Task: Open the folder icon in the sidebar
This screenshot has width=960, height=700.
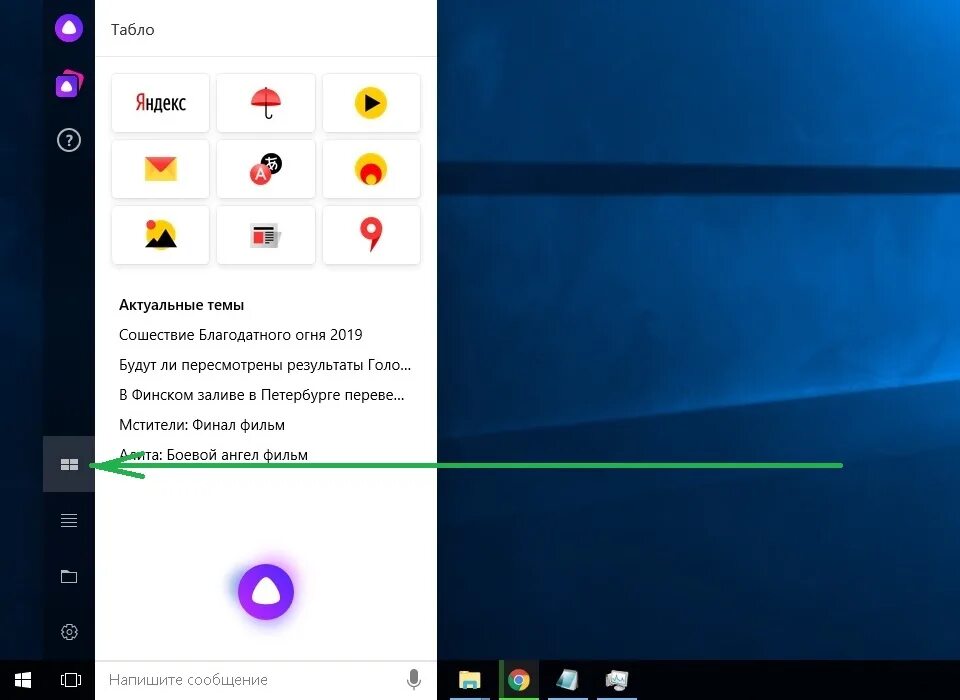Action: [x=69, y=576]
